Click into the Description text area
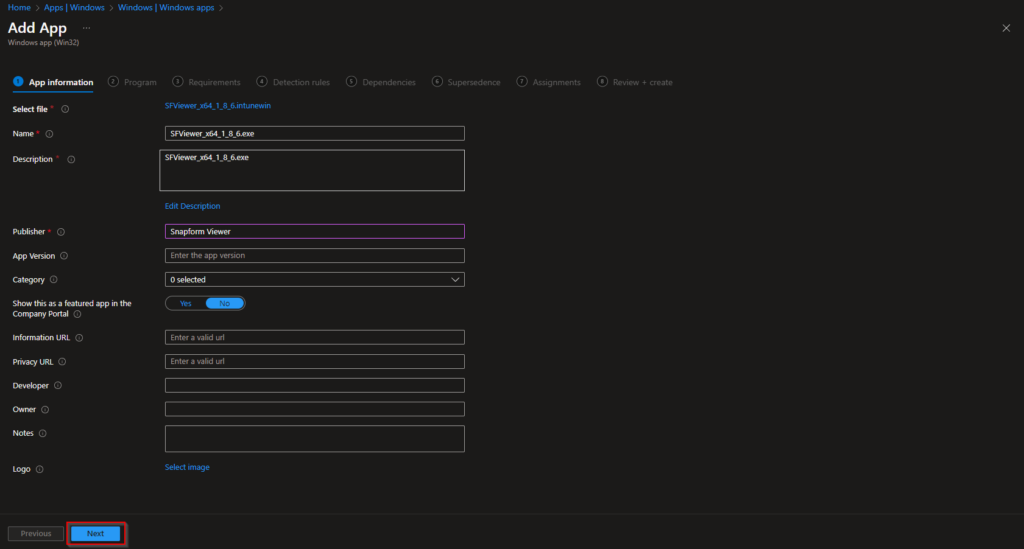The width and height of the screenshot is (1024, 549). pos(312,170)
